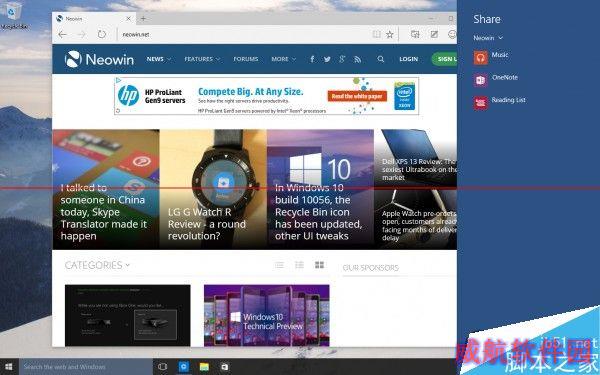The image size is (600, 375).
Task: Open the web note edit icon
Action: [x=434, y=34]
